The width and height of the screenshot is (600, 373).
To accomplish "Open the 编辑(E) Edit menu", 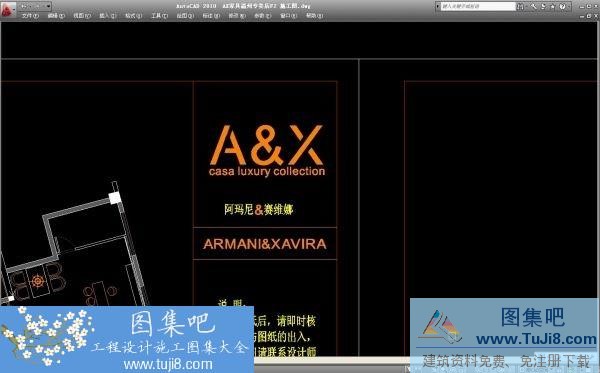I will (x=56, y=16).
